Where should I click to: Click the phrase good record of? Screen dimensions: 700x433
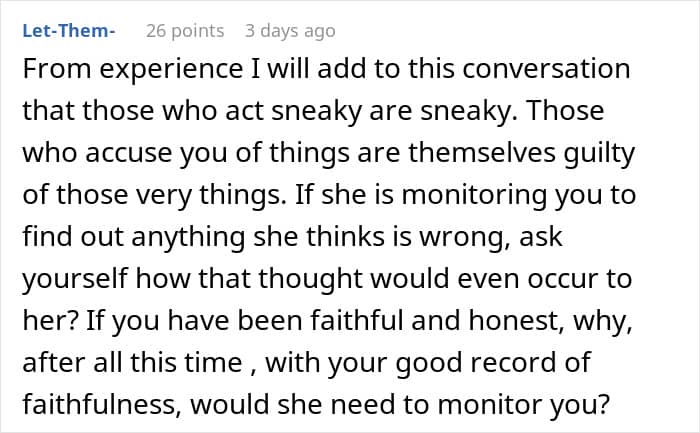point(493,362)
